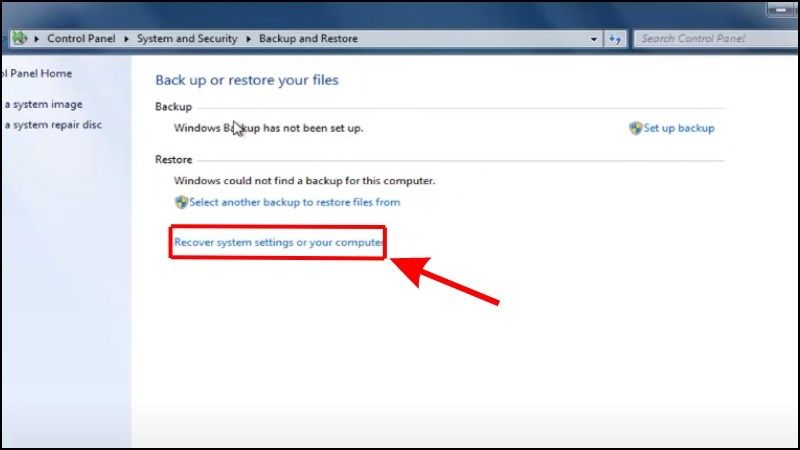Click the Restore section label
The image size is (800, 450).
point(173,160)
